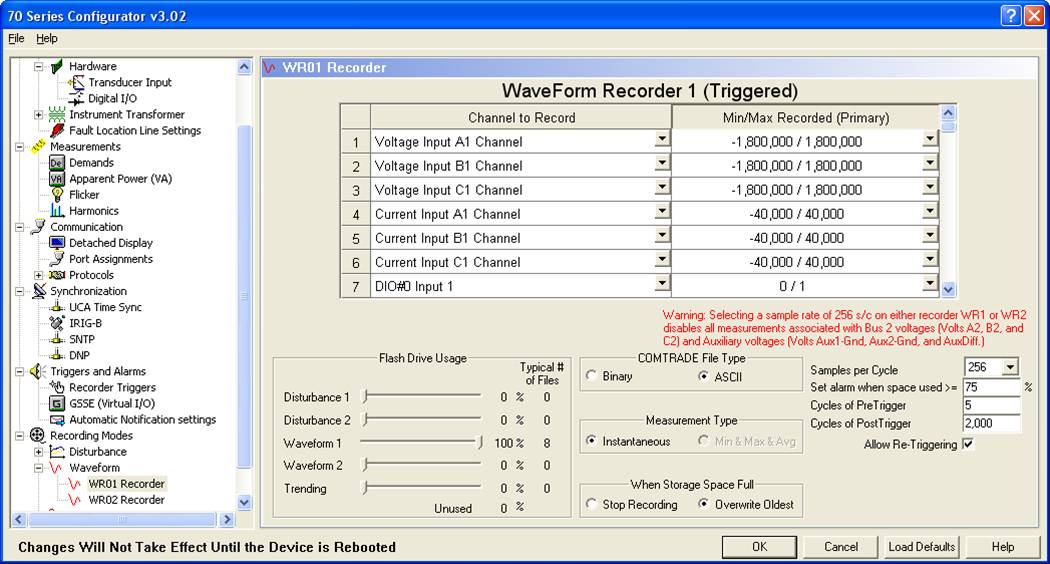This screenshot has width=1050, height=564.
Task: Click the Flicker lightbulb icon
Action: [x=58, y=195]
